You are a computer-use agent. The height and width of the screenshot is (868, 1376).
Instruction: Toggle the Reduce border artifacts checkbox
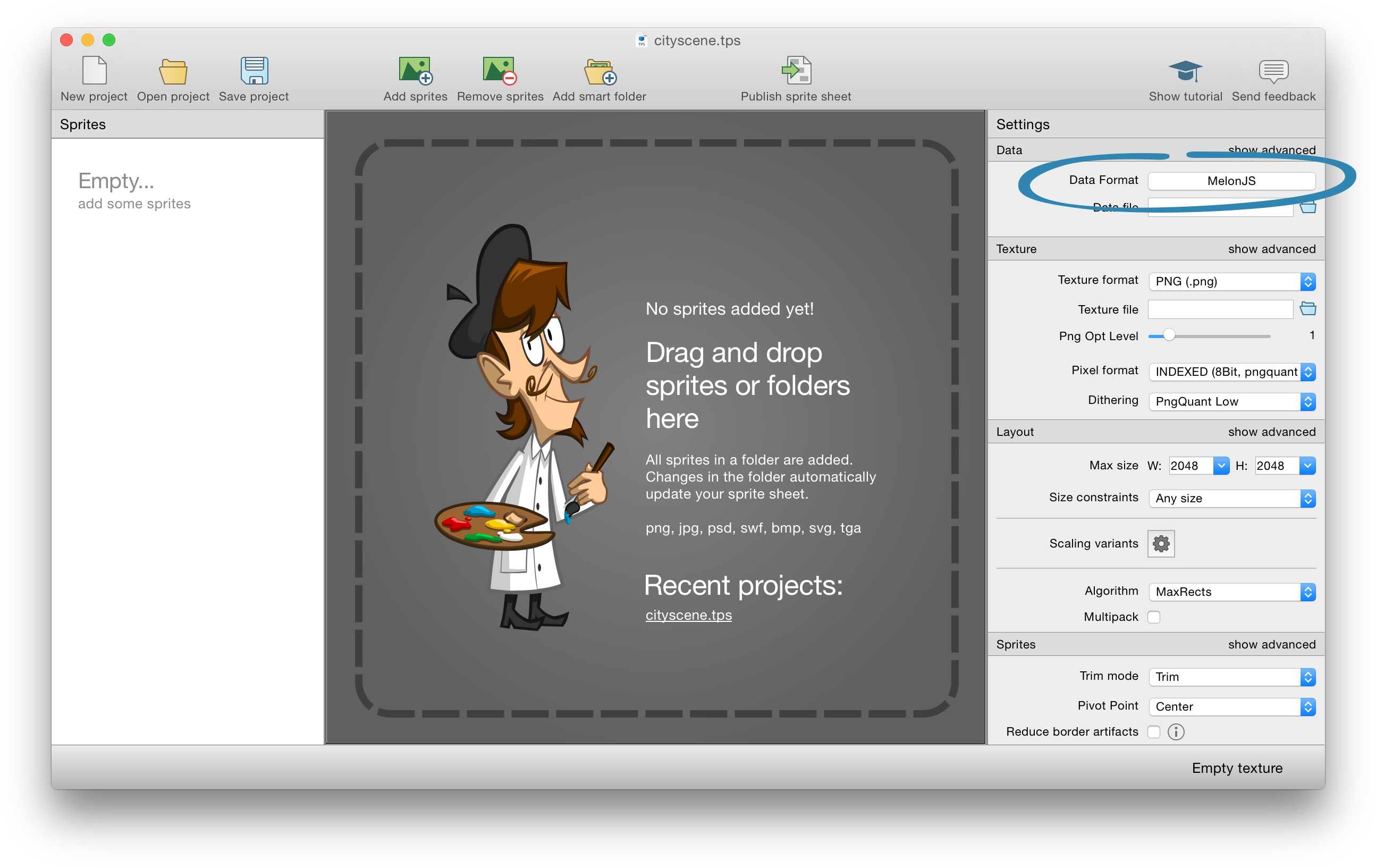coord(1154,731)
